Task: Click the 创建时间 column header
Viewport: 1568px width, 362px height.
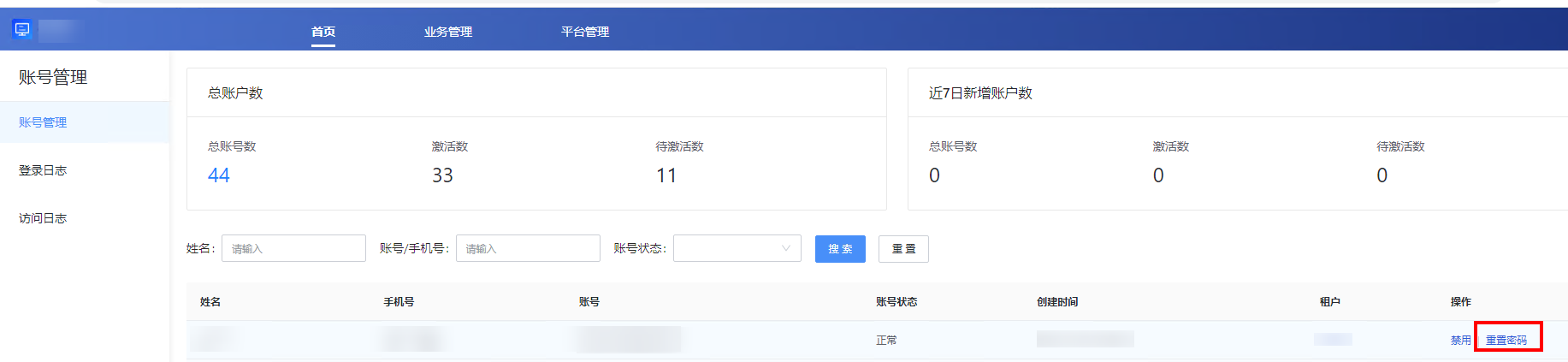Action: coord(1057,302)
